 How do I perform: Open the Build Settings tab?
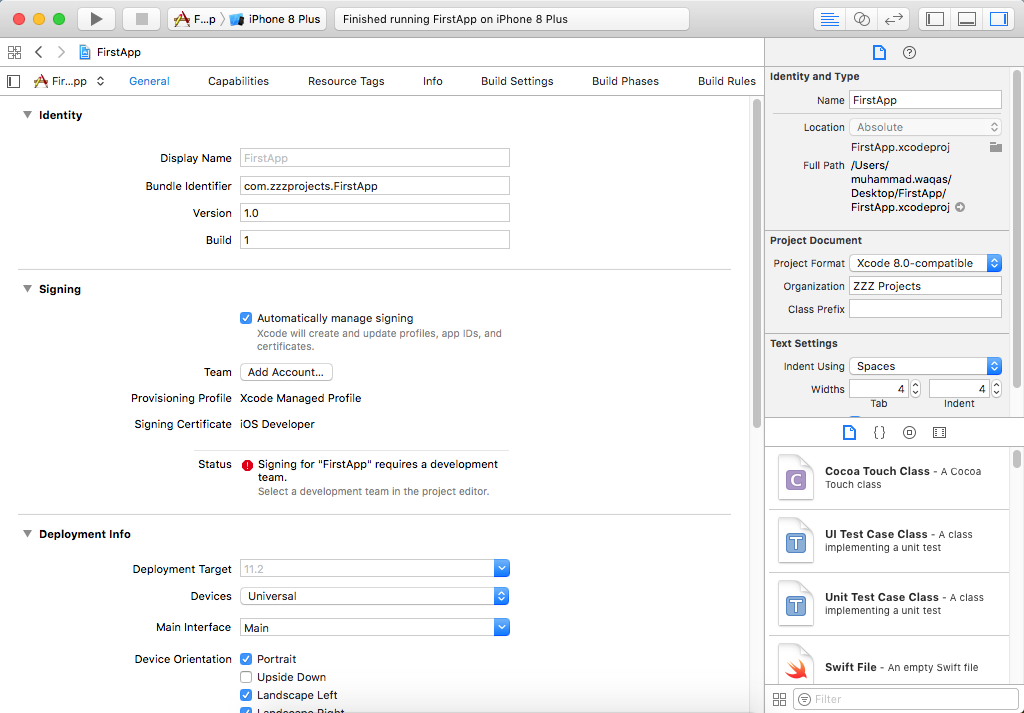pos(517,81)
